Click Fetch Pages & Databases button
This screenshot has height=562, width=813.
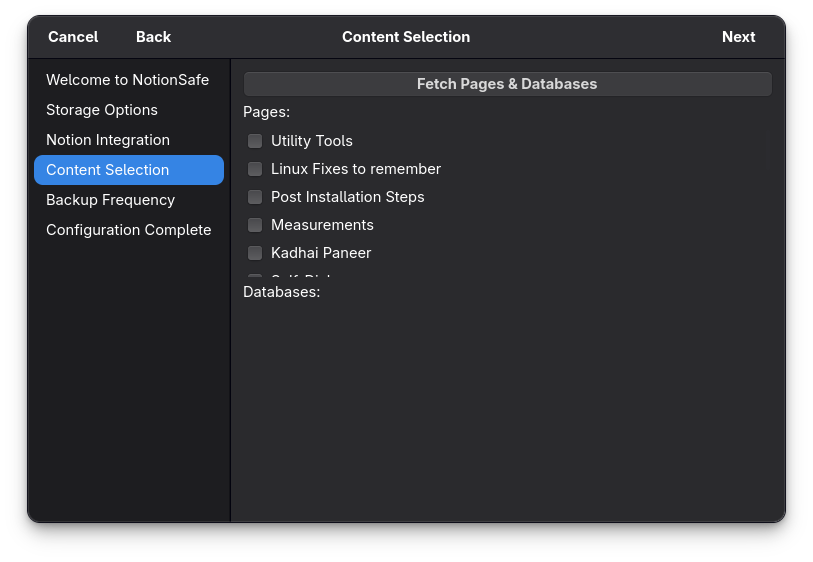pyautogui.click(x=507, y=84)
